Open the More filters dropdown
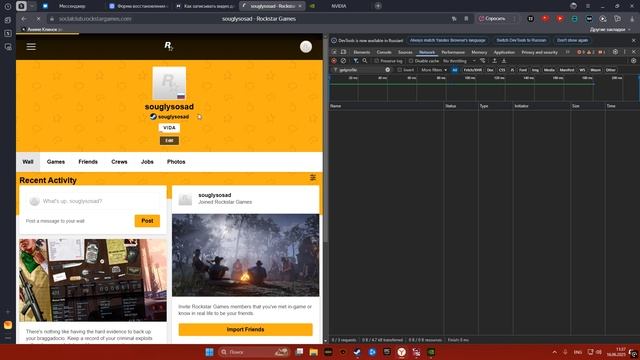The image size is (640, 360). (433, 70)
